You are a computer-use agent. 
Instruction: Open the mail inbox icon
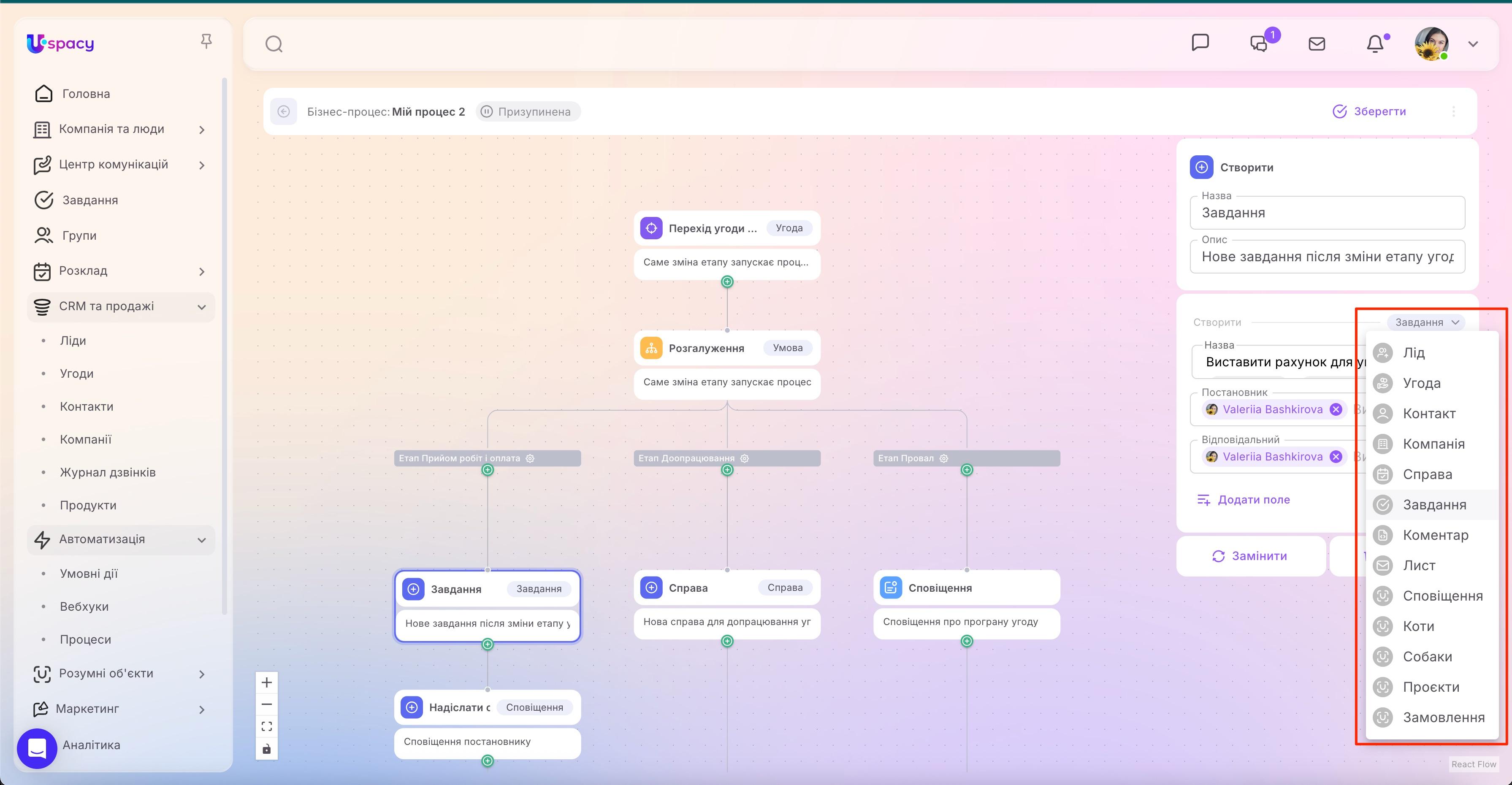pyautogui.click(x=1317, y=43)
